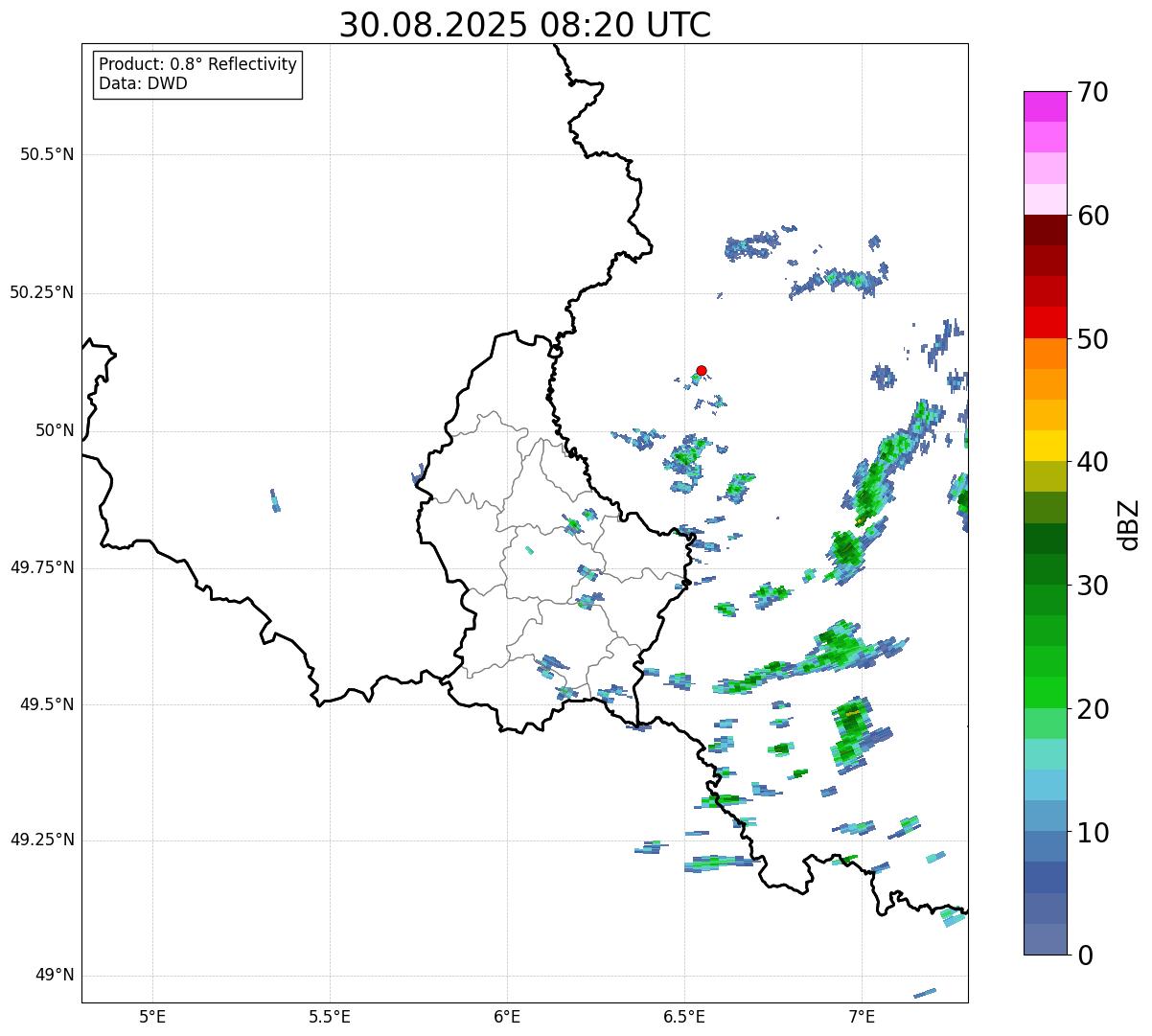Click the title '30.08.2025 08:20 UTC'
Screen dimensions: 1152x1036
525,25
